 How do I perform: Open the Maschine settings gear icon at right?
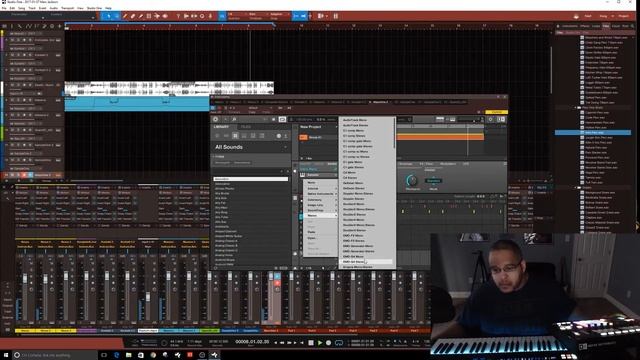pyautogui.click(x=491, y=119)
